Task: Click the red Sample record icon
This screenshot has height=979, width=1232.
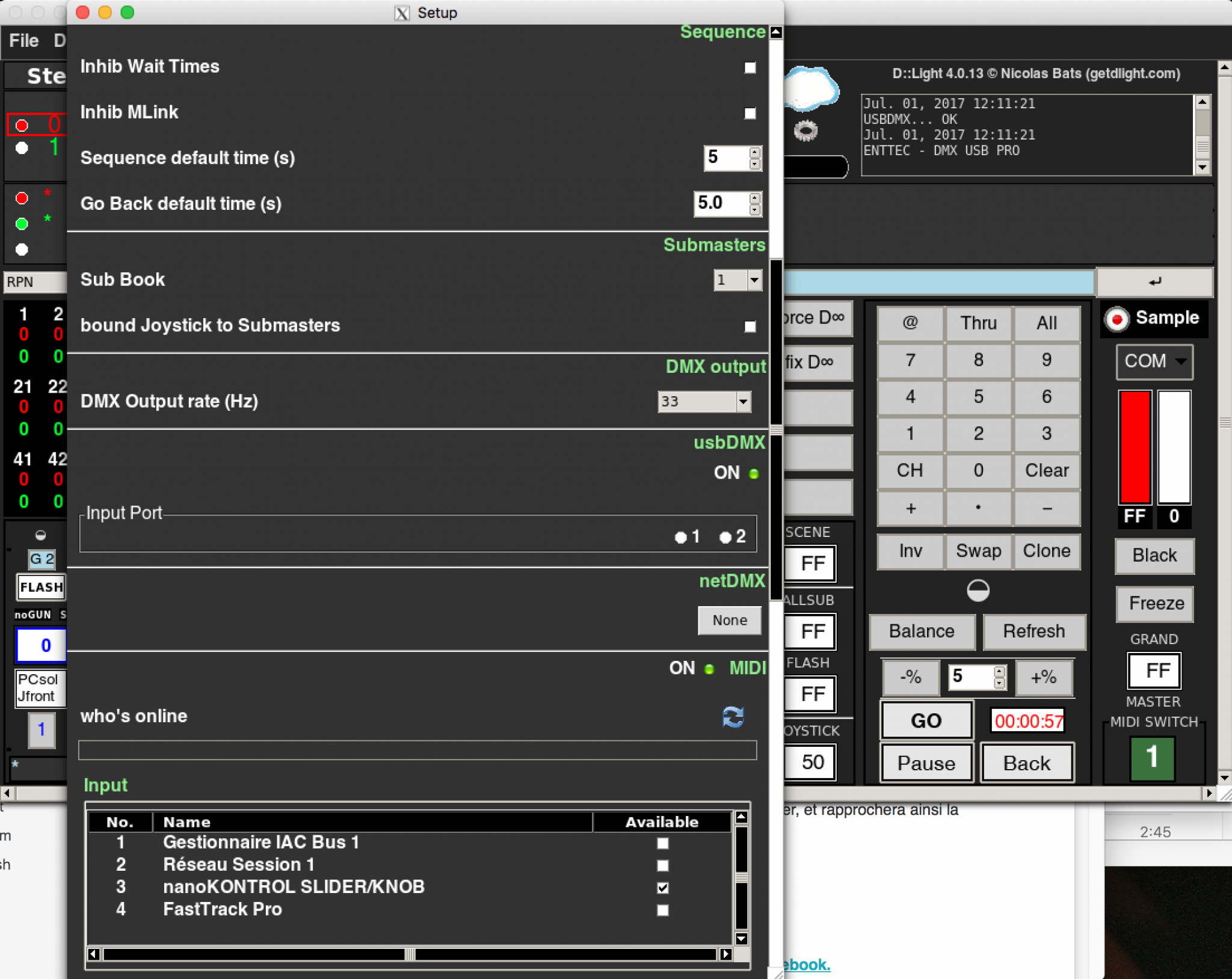Action: [1117, 319]
